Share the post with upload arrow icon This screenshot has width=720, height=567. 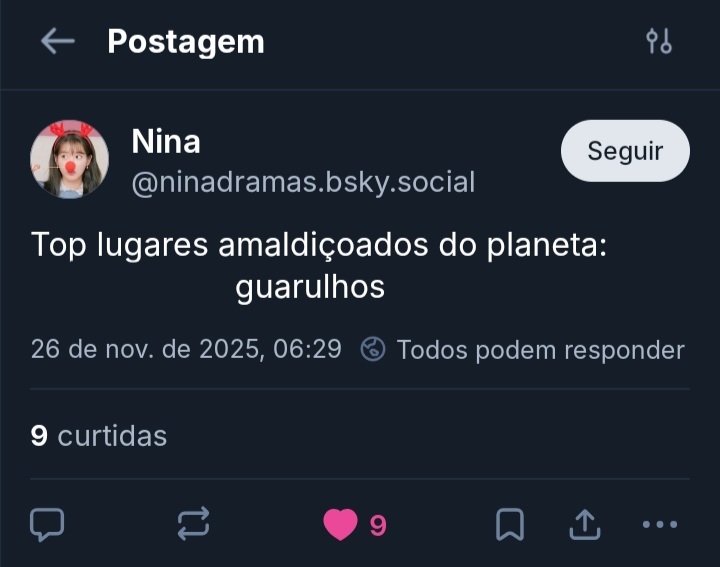pos(585,523)
